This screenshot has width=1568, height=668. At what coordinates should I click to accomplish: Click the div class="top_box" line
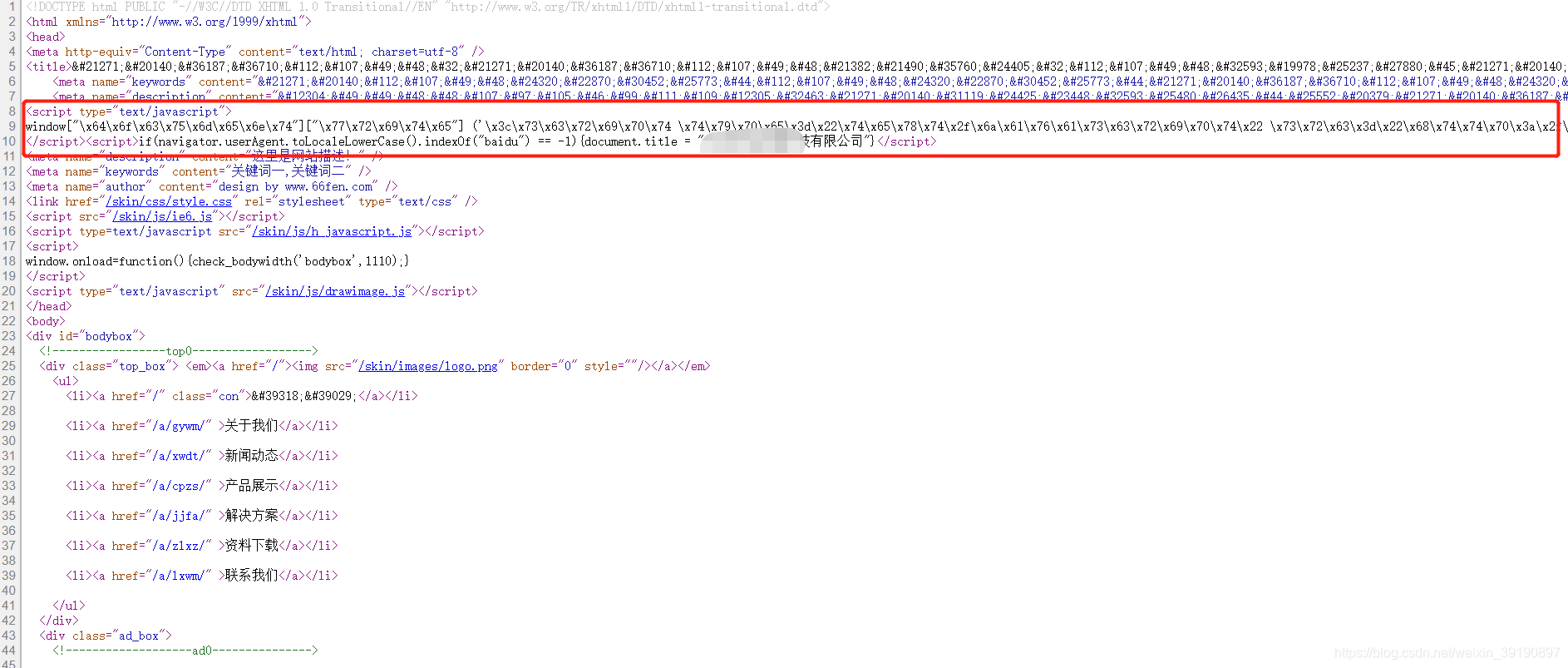click(375, 366)
